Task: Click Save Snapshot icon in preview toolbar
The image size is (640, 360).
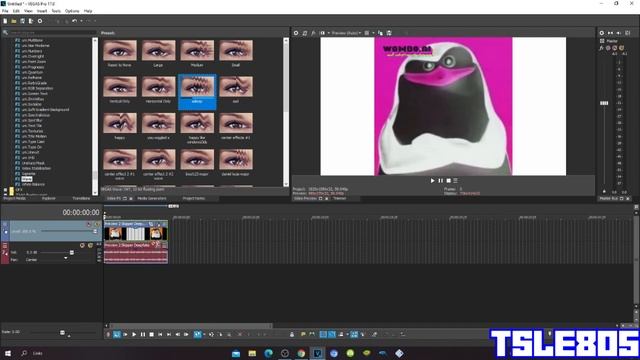Action: click(x=389, y=33)
